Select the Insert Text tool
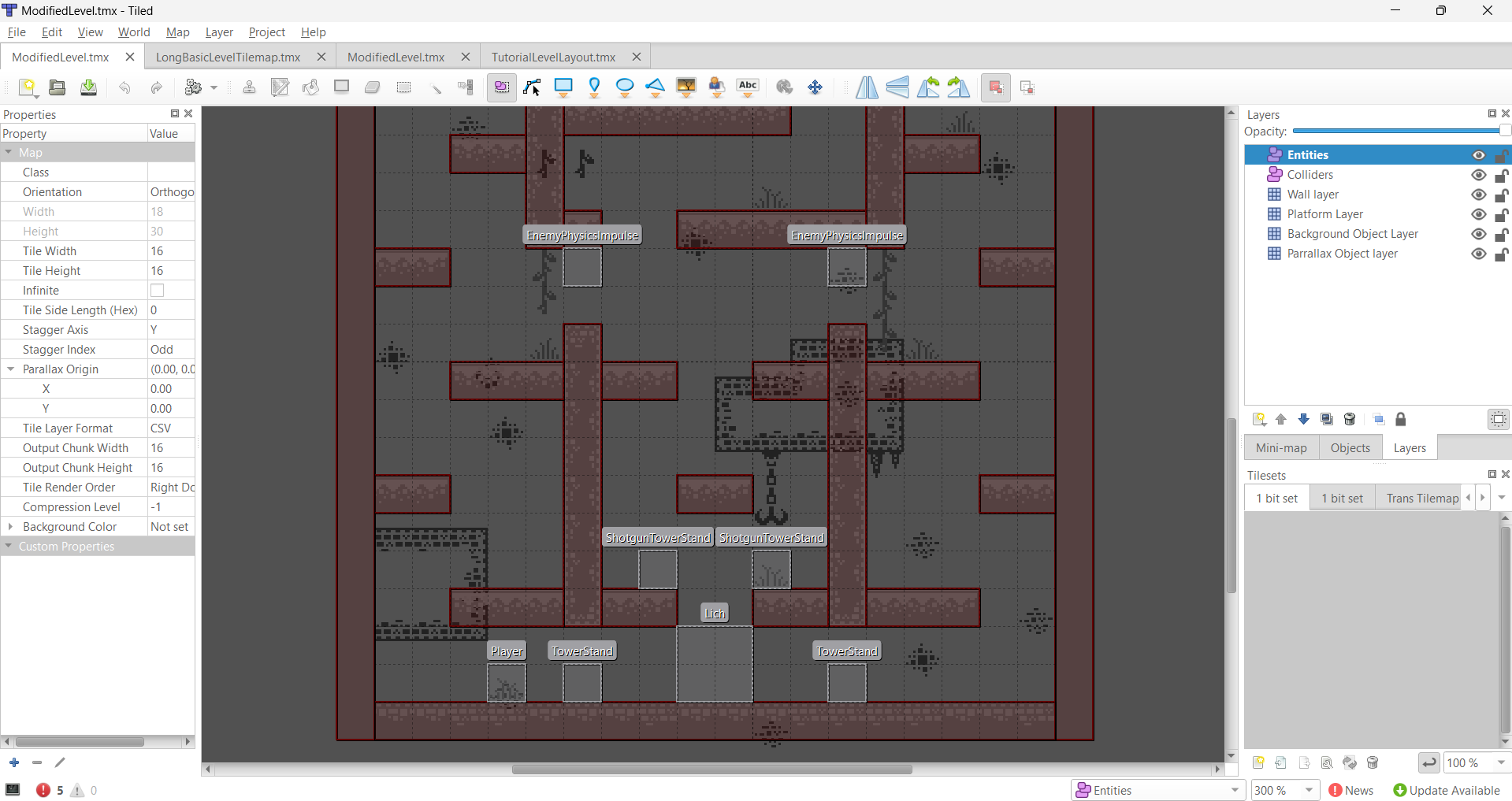 tap(748, 87)
